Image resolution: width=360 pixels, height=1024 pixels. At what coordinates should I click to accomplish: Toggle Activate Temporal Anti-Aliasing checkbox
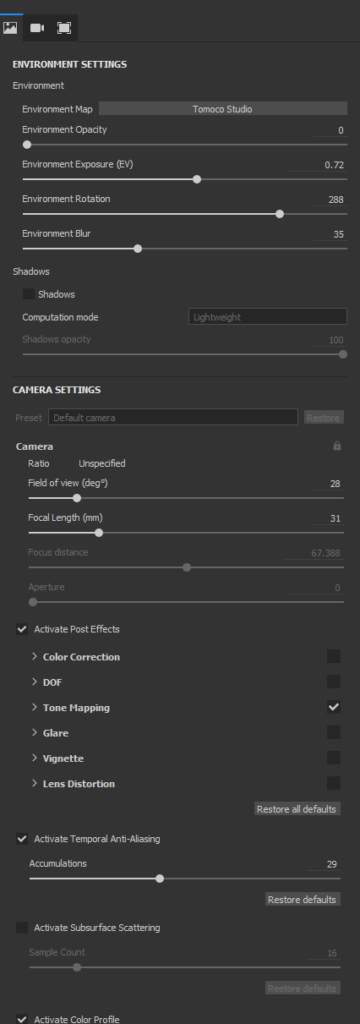22,839
